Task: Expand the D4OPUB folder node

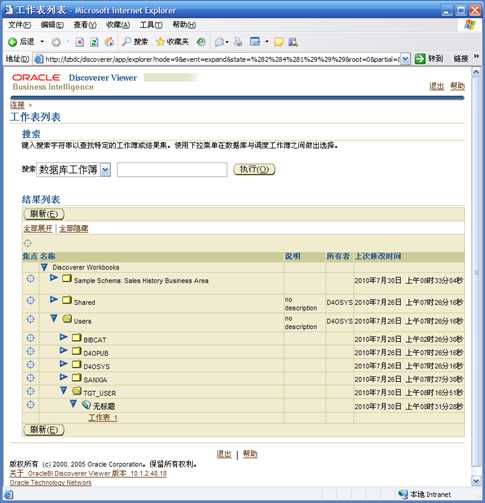Action: pos(64,350)
